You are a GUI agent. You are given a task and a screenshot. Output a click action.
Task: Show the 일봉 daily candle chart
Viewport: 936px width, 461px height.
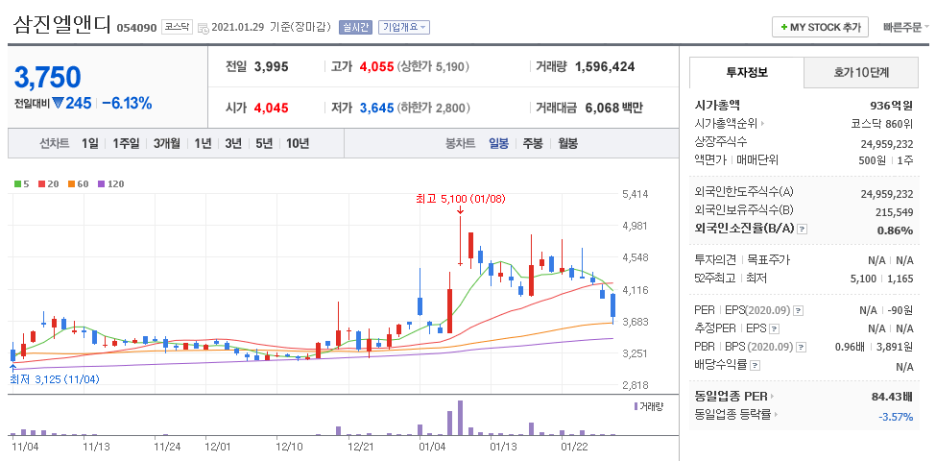click(x=498, y=143)
